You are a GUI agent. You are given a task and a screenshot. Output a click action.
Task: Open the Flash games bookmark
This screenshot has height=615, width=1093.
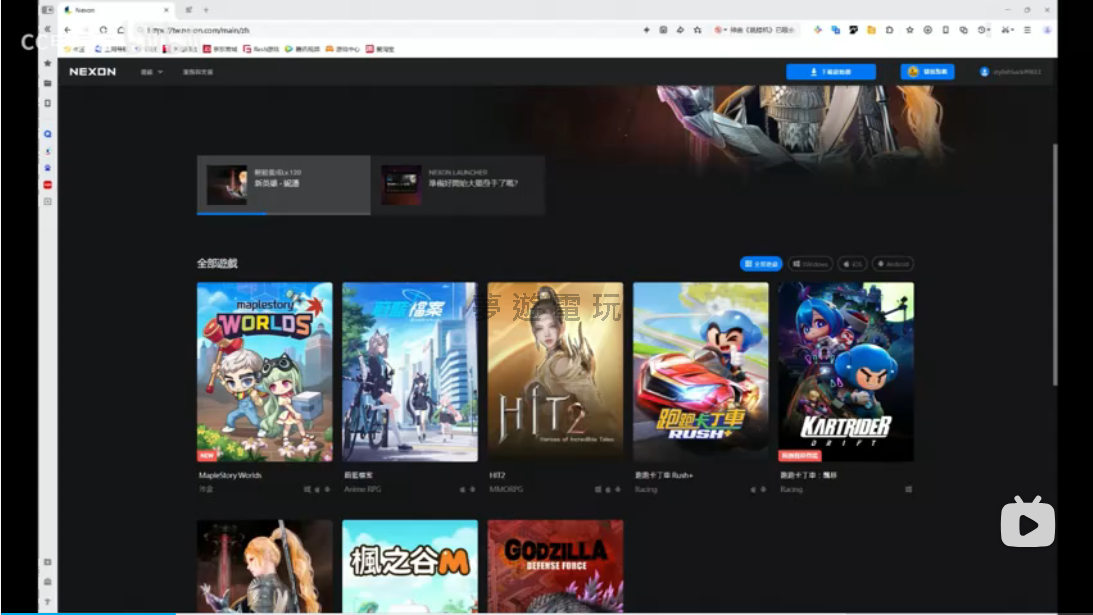tap(261, 49)
